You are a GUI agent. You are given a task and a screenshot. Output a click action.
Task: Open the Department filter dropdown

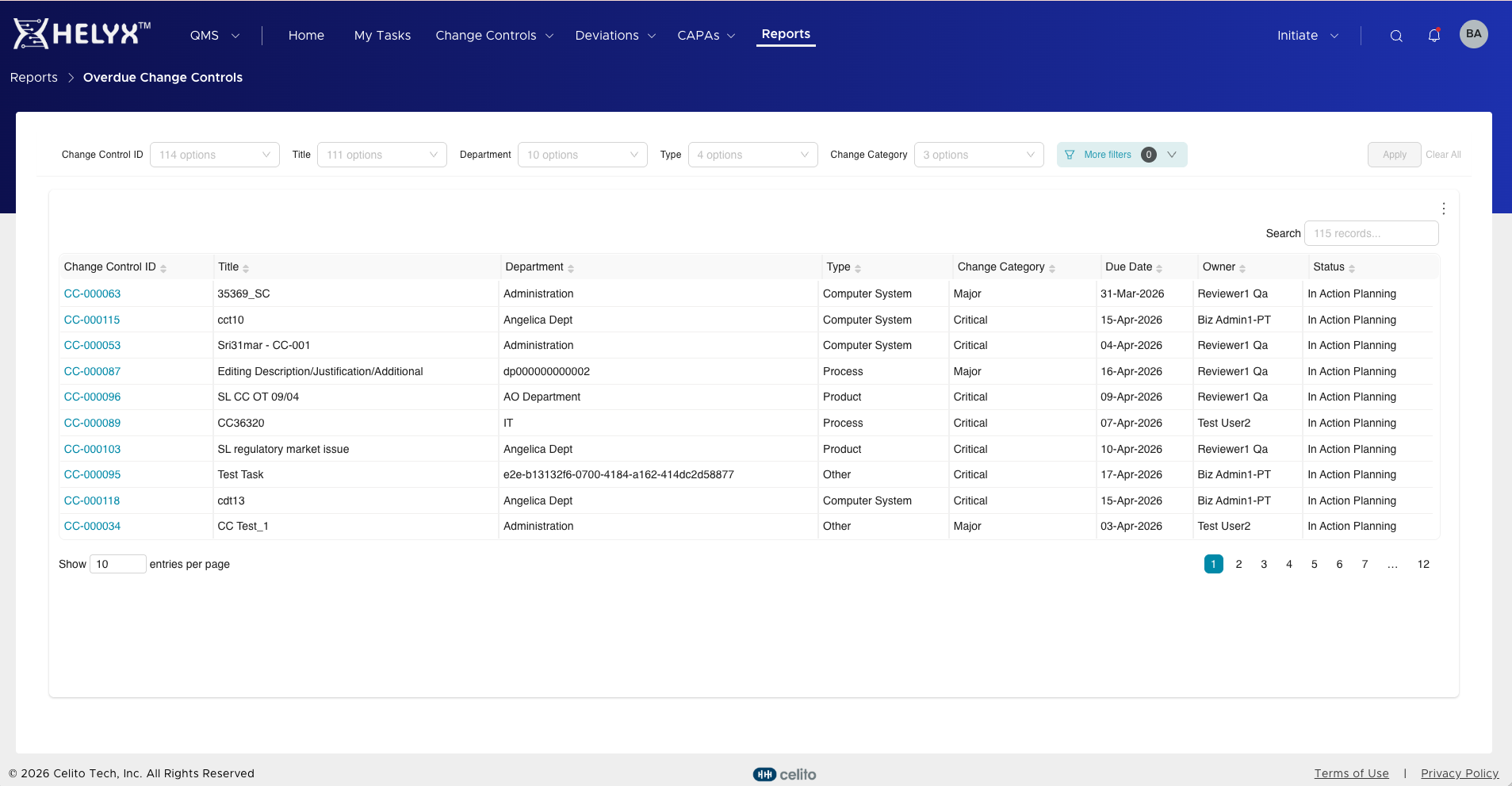(x=583, y=155)
